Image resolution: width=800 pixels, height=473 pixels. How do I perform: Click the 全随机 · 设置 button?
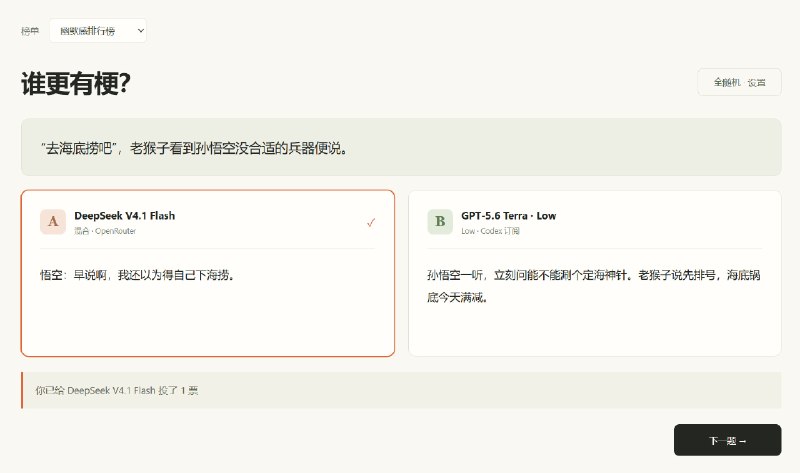pos(739,82)
